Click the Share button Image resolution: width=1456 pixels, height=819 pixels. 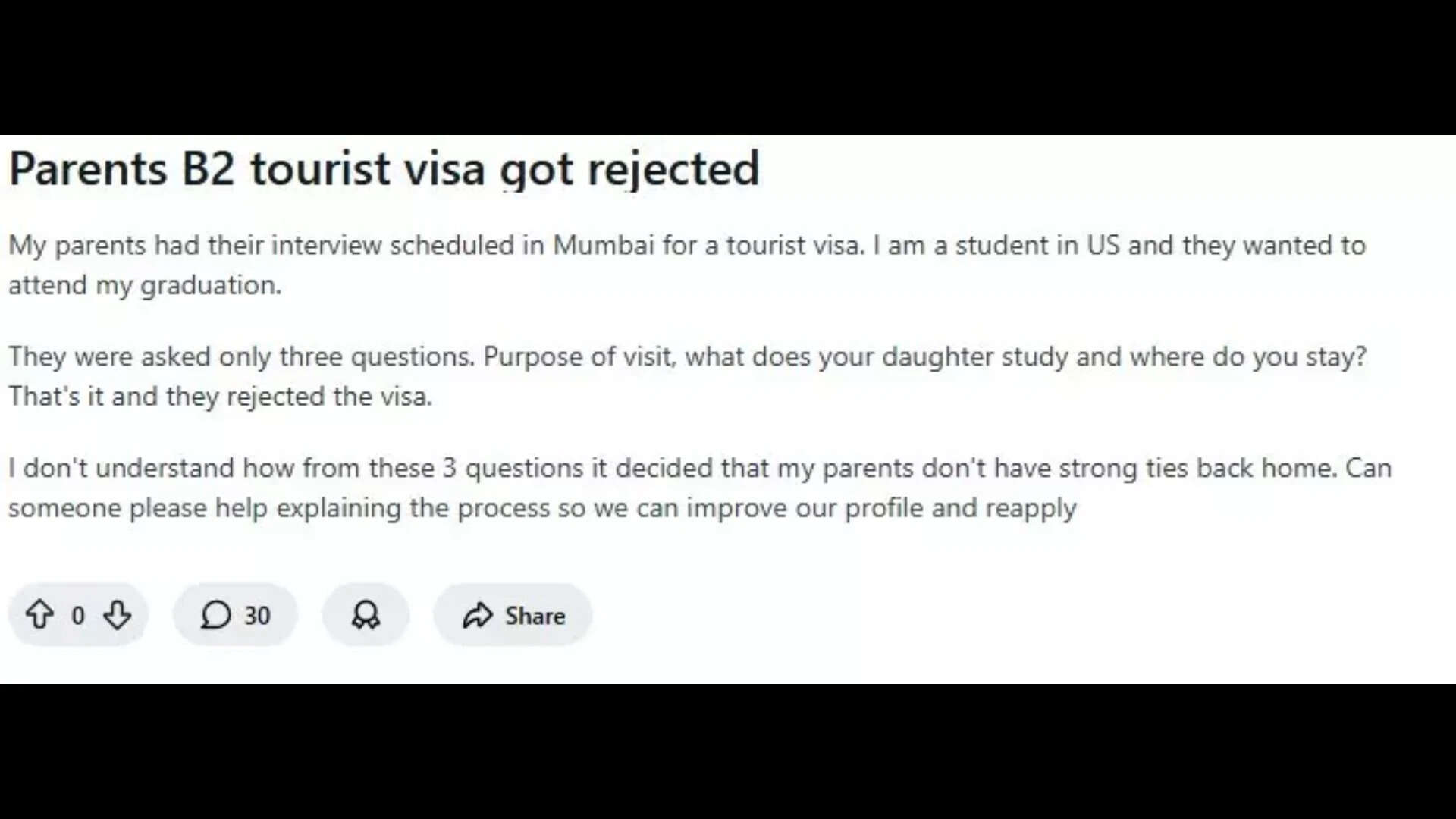(512, 616)
